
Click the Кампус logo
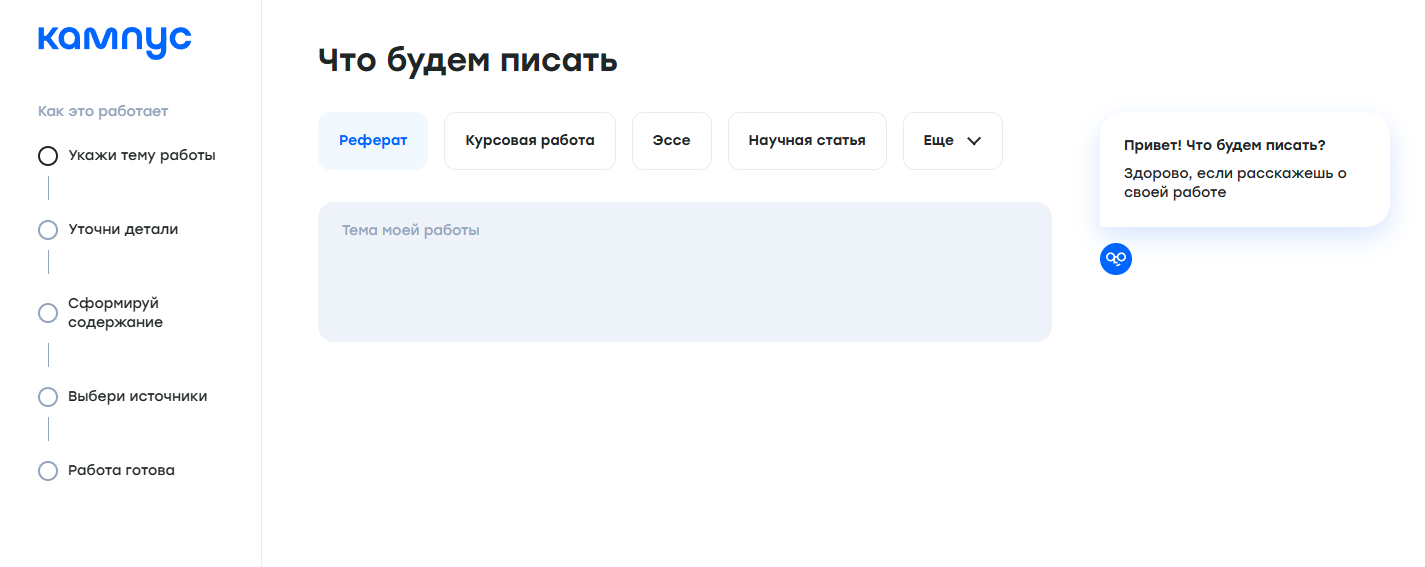pos(114,41)
